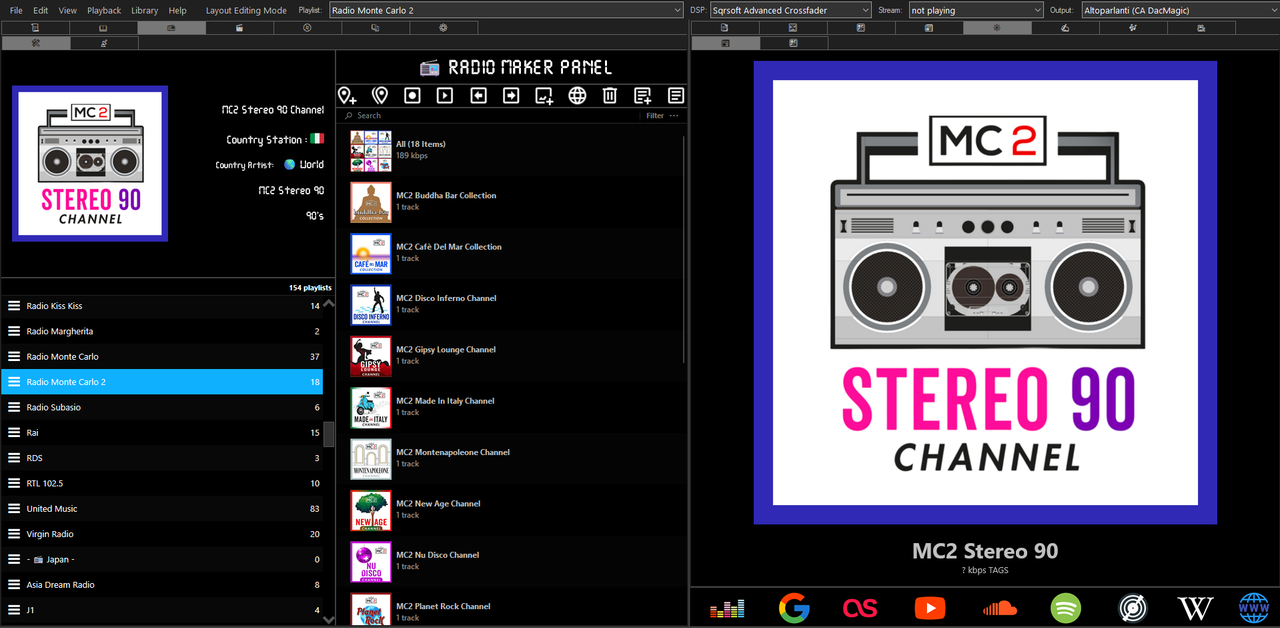Open the View menu
1280x628 pixels.
pos(68,10)
